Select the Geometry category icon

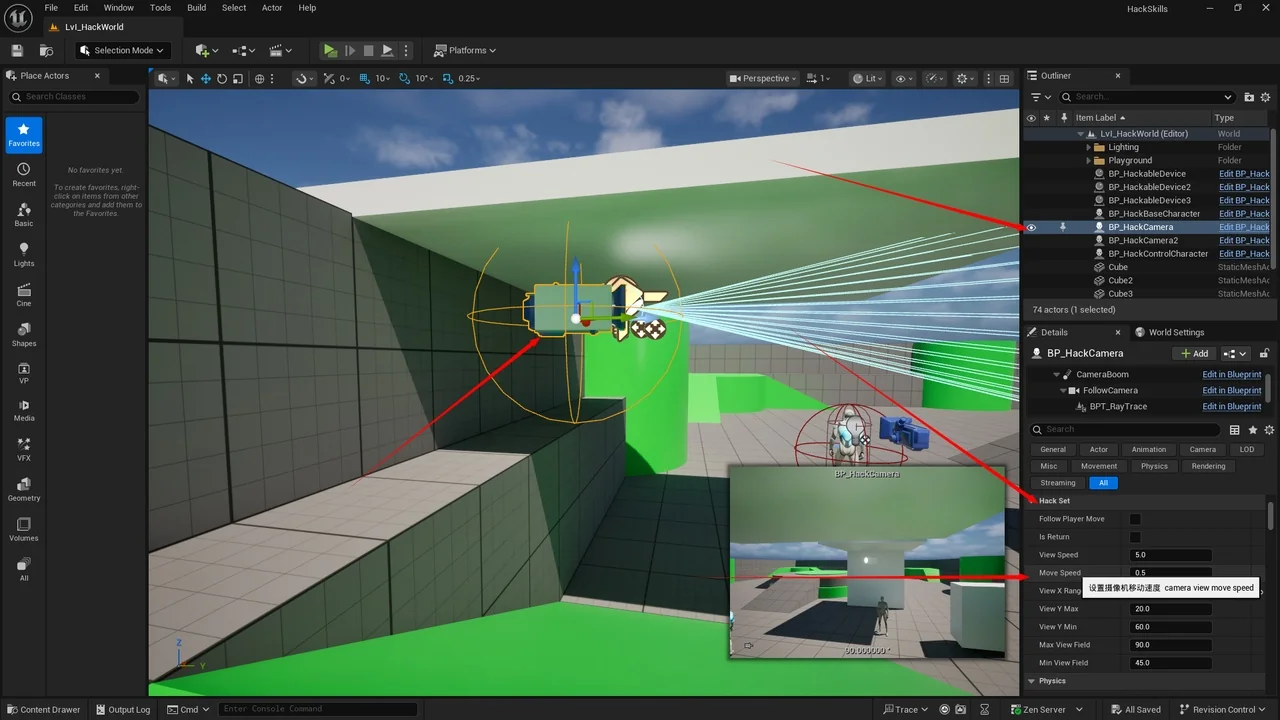[24, 488]
